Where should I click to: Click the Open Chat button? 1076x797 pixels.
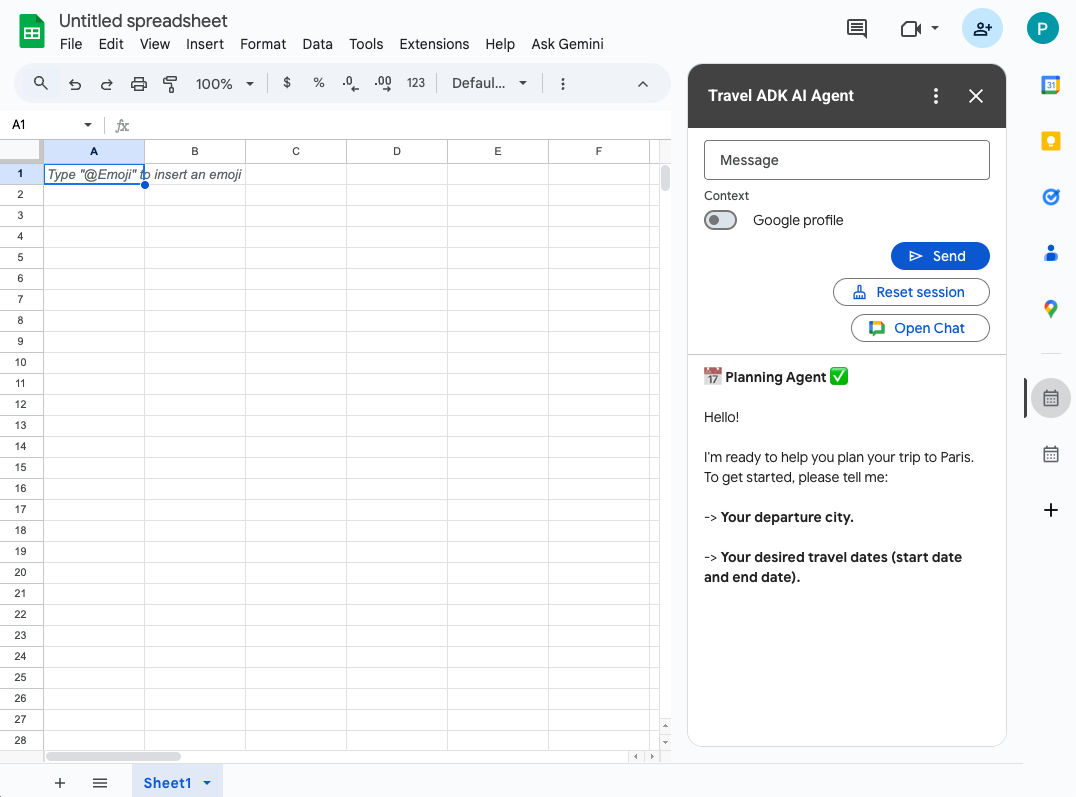919,328
